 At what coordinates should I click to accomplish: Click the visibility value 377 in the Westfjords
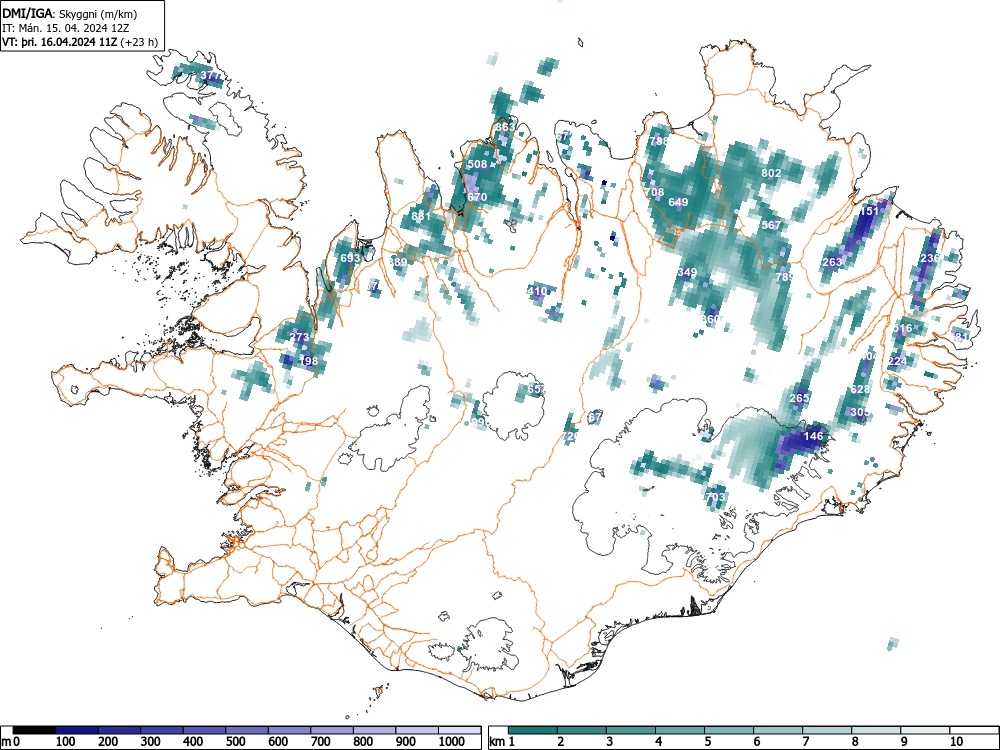point(210,75)
